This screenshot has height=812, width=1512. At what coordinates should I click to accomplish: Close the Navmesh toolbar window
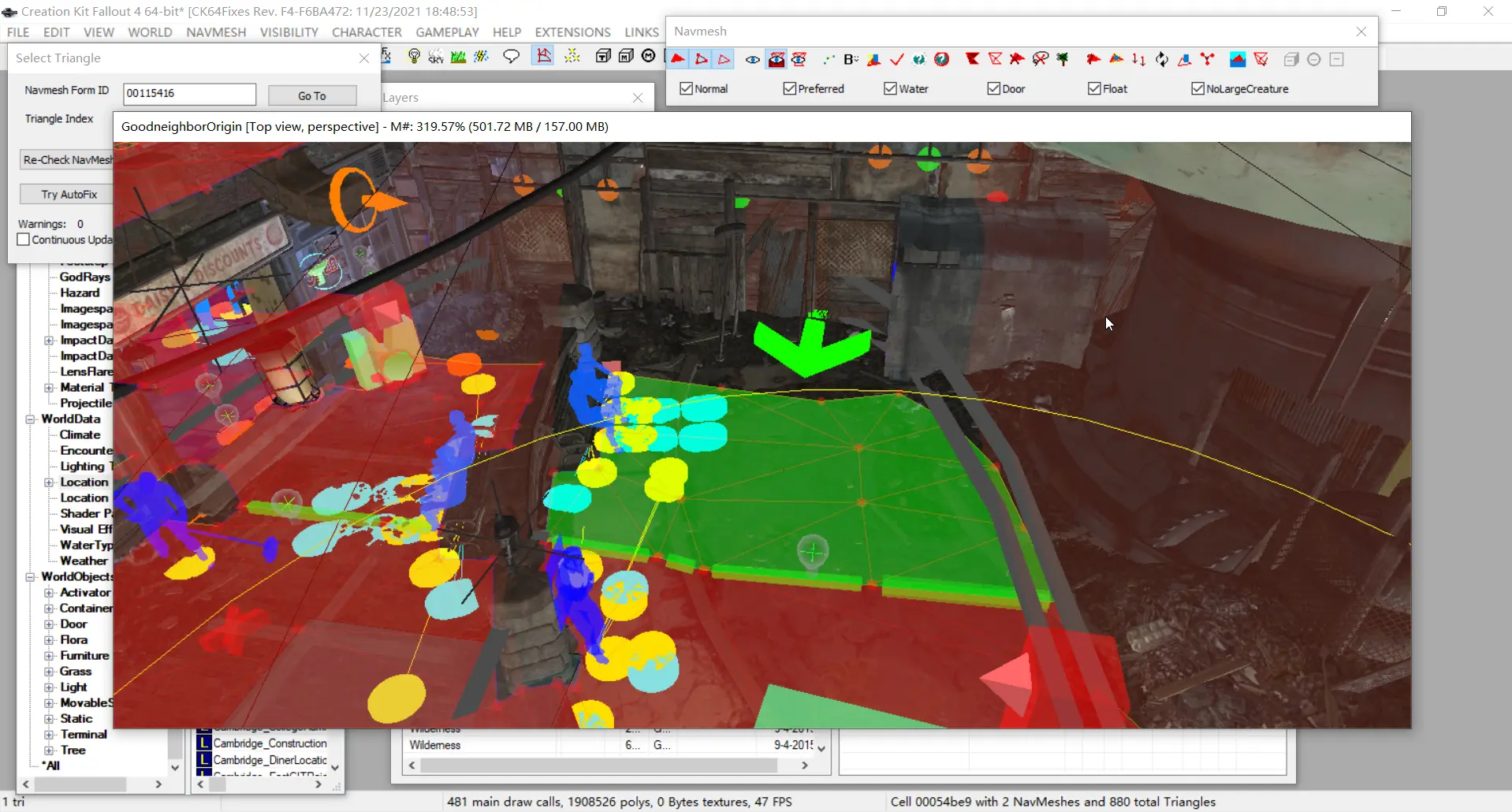pyautogui.click(x=1361, y=32)
